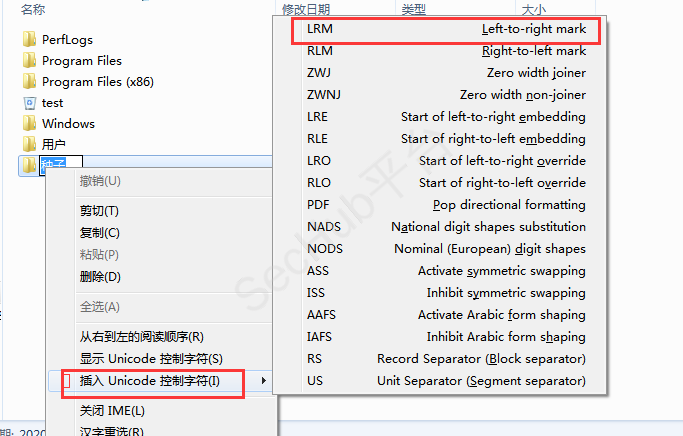Sort by 类型 column header

413,9
